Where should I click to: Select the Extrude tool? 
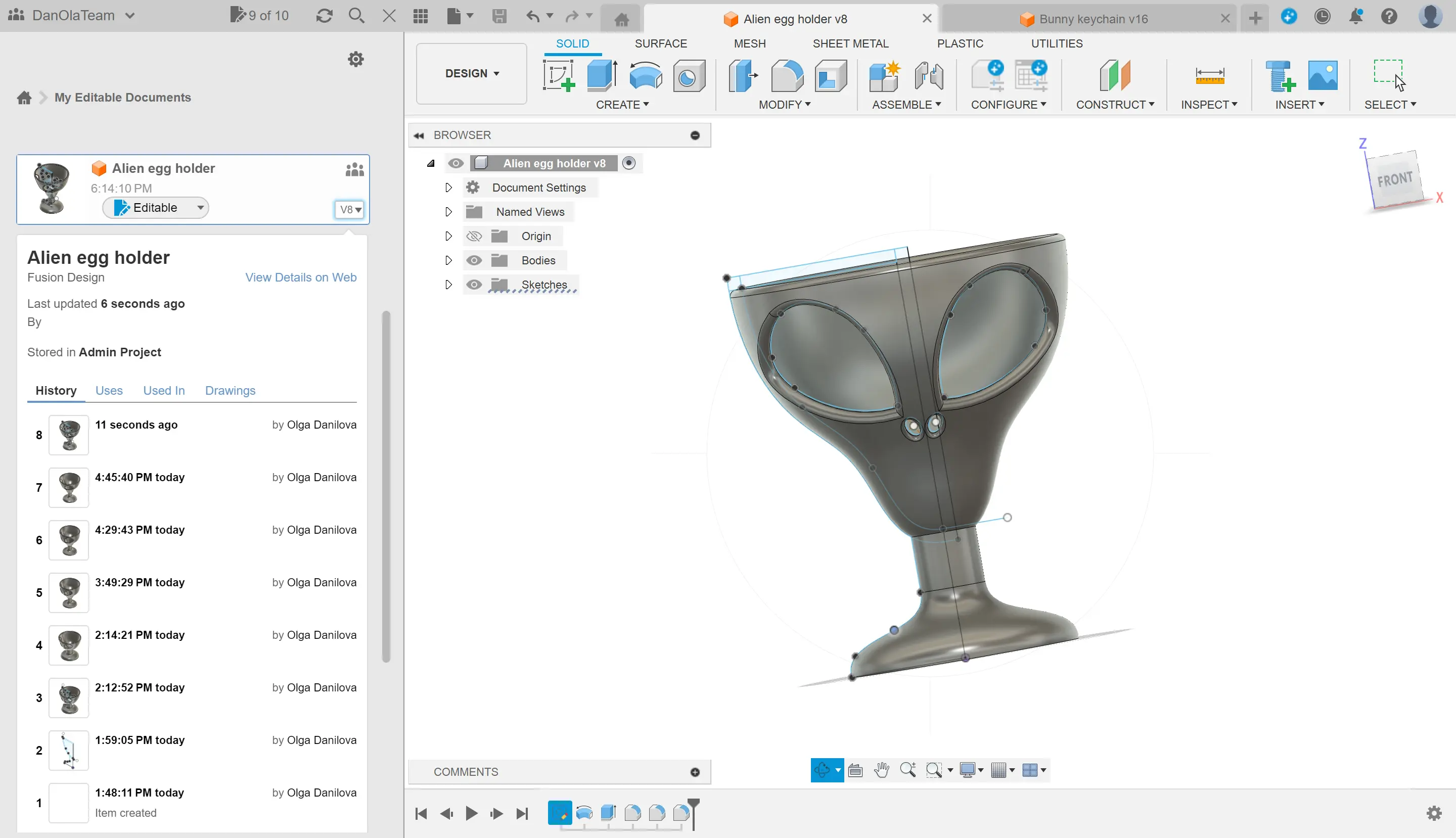pos(602,75)
